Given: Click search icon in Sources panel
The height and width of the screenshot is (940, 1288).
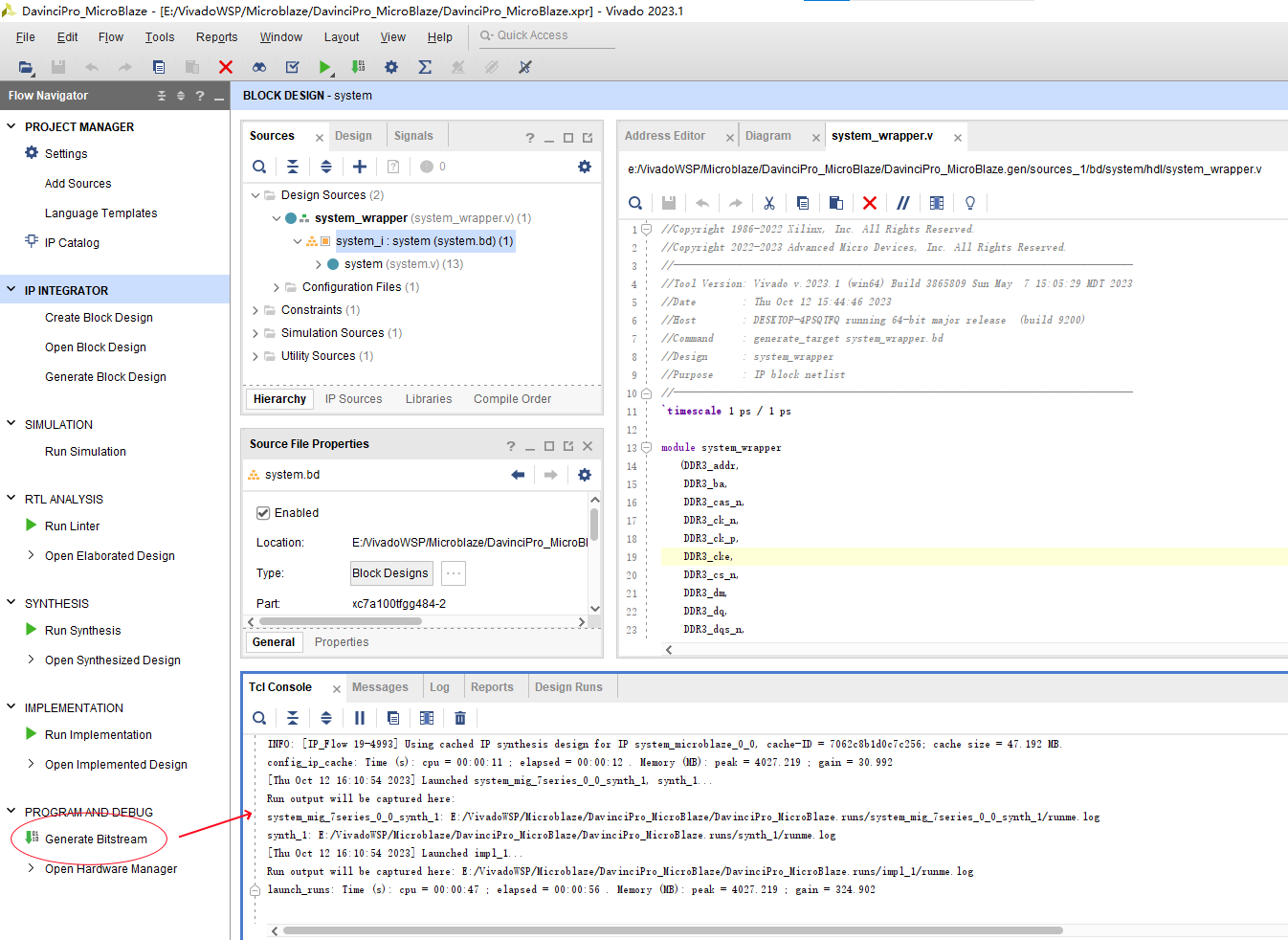Looking at the screenshot, I should point(259,167).
